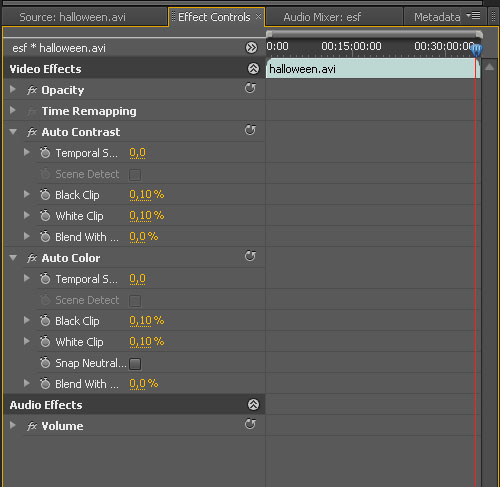
Task: Edit Auto Color Black Clip value 0,10
Action: (141, 321)
